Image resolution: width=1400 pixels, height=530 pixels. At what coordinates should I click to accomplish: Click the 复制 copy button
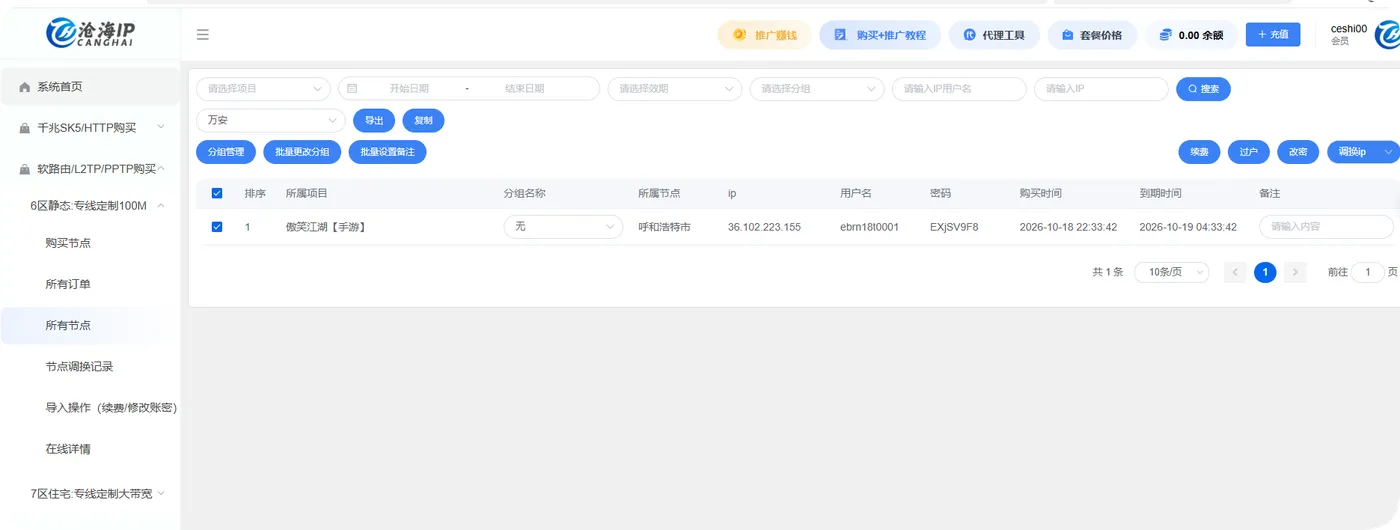pyautogui.click(x=423, y=120)
